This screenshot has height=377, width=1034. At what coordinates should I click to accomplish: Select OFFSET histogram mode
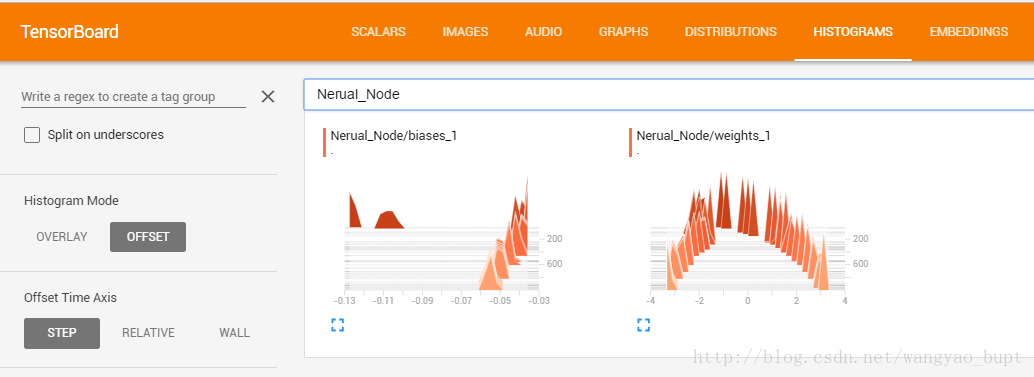tap(148, 237)
